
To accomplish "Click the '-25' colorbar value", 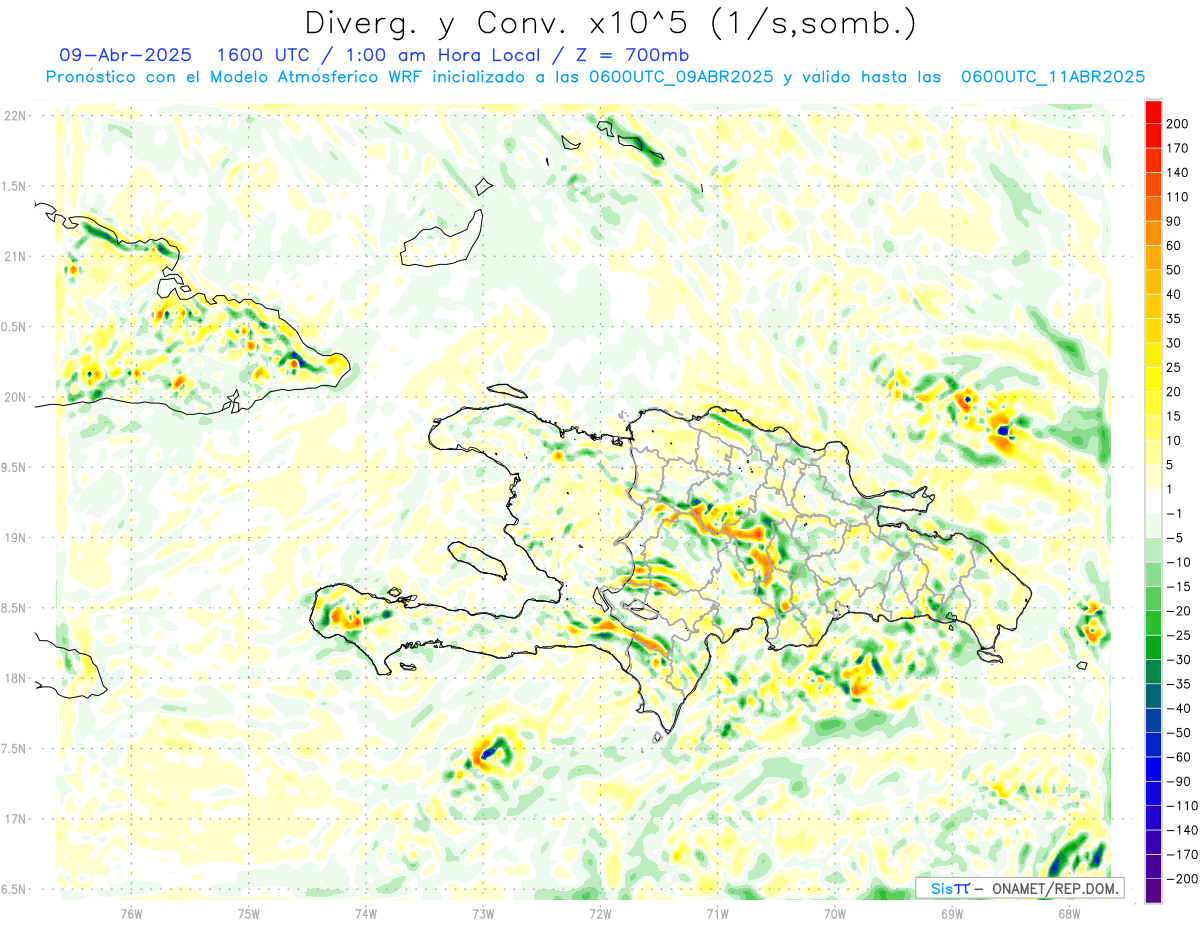I will point(1177,635).
